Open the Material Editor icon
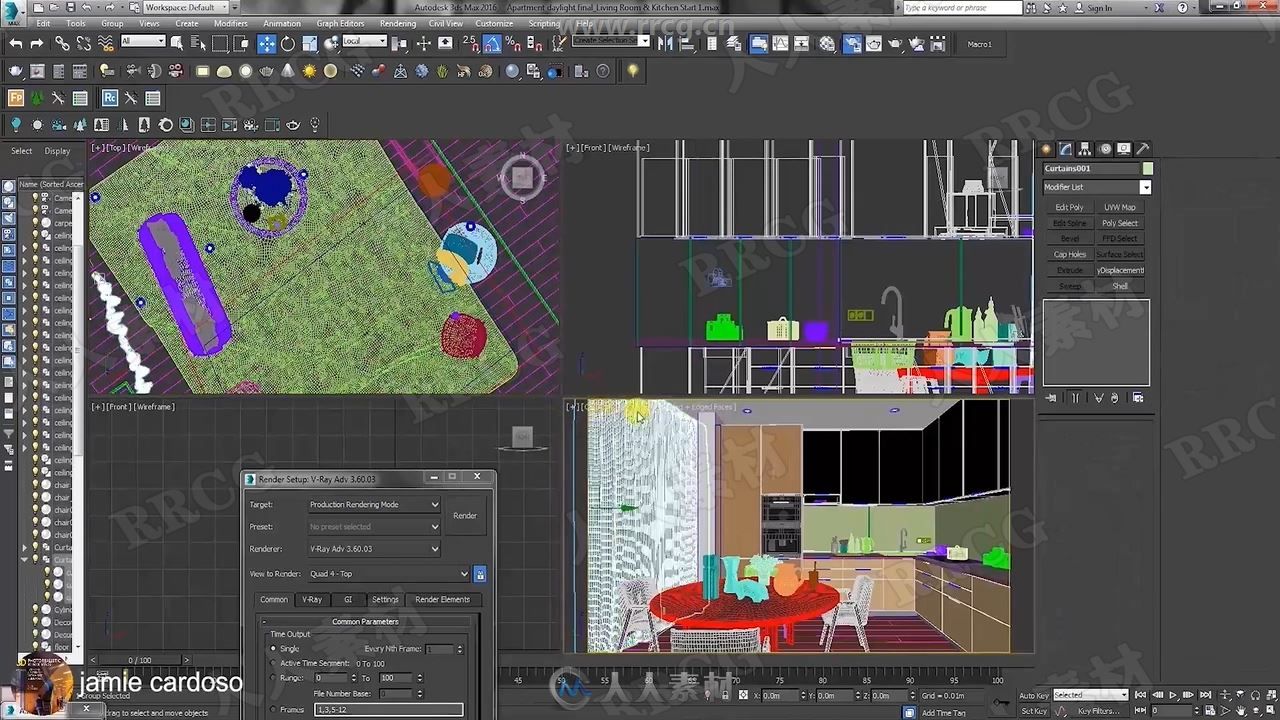Screen dimensions: 1280x720 [x=827, y=43]
